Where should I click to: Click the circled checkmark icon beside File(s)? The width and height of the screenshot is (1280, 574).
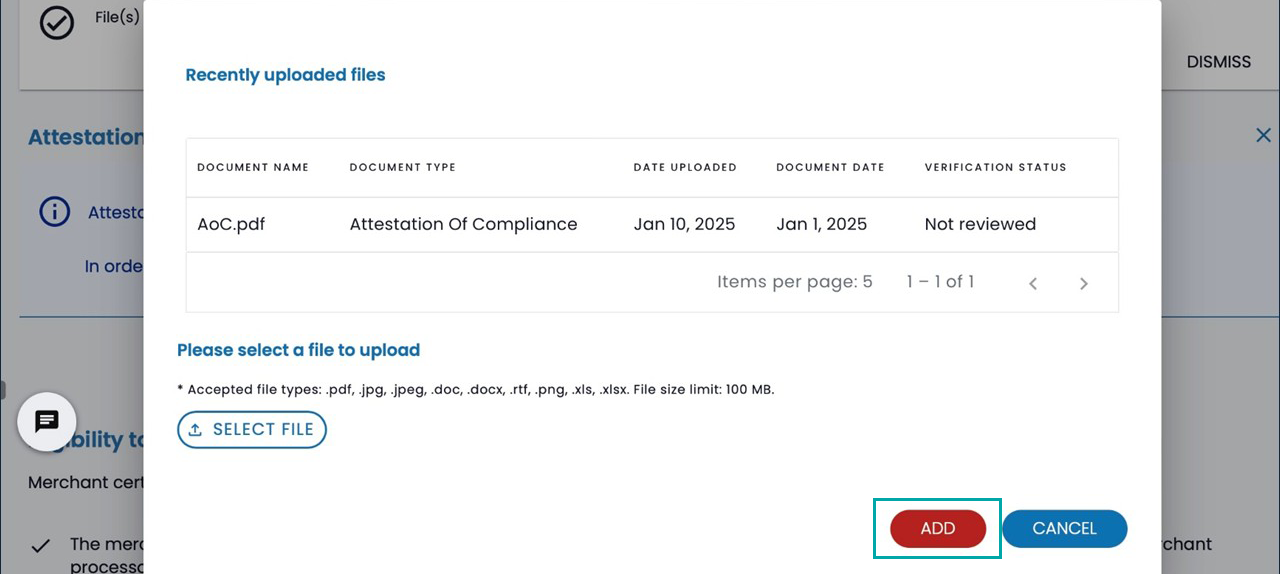click(57, 23)
